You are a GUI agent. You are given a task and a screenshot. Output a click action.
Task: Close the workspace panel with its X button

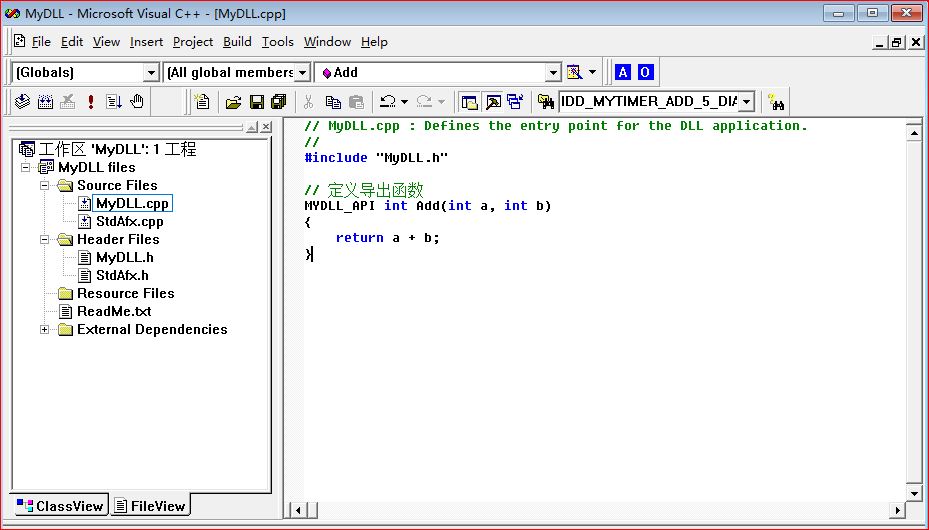tap(267, 127)
